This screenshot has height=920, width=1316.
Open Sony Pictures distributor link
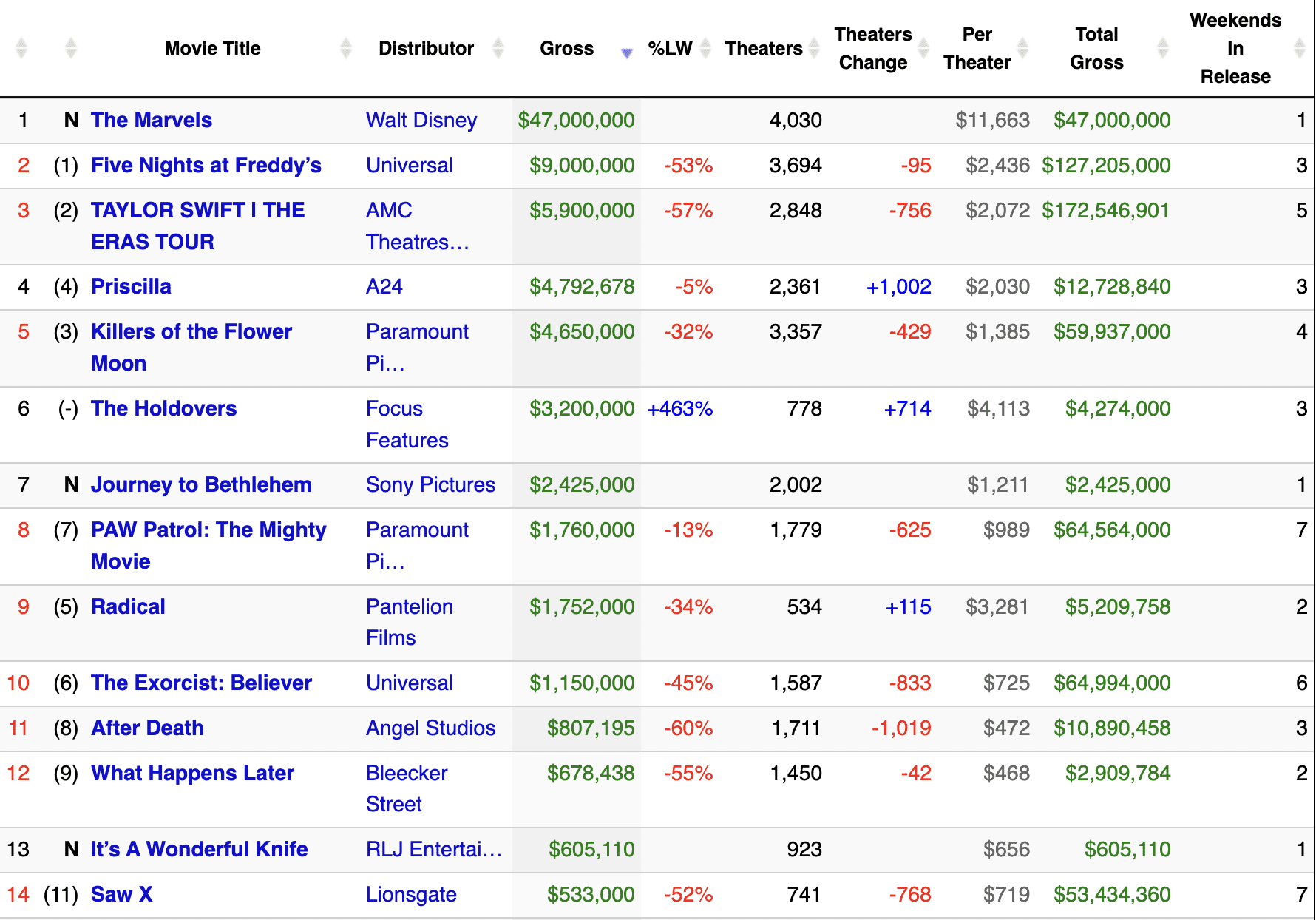click(x=430, y=484)
